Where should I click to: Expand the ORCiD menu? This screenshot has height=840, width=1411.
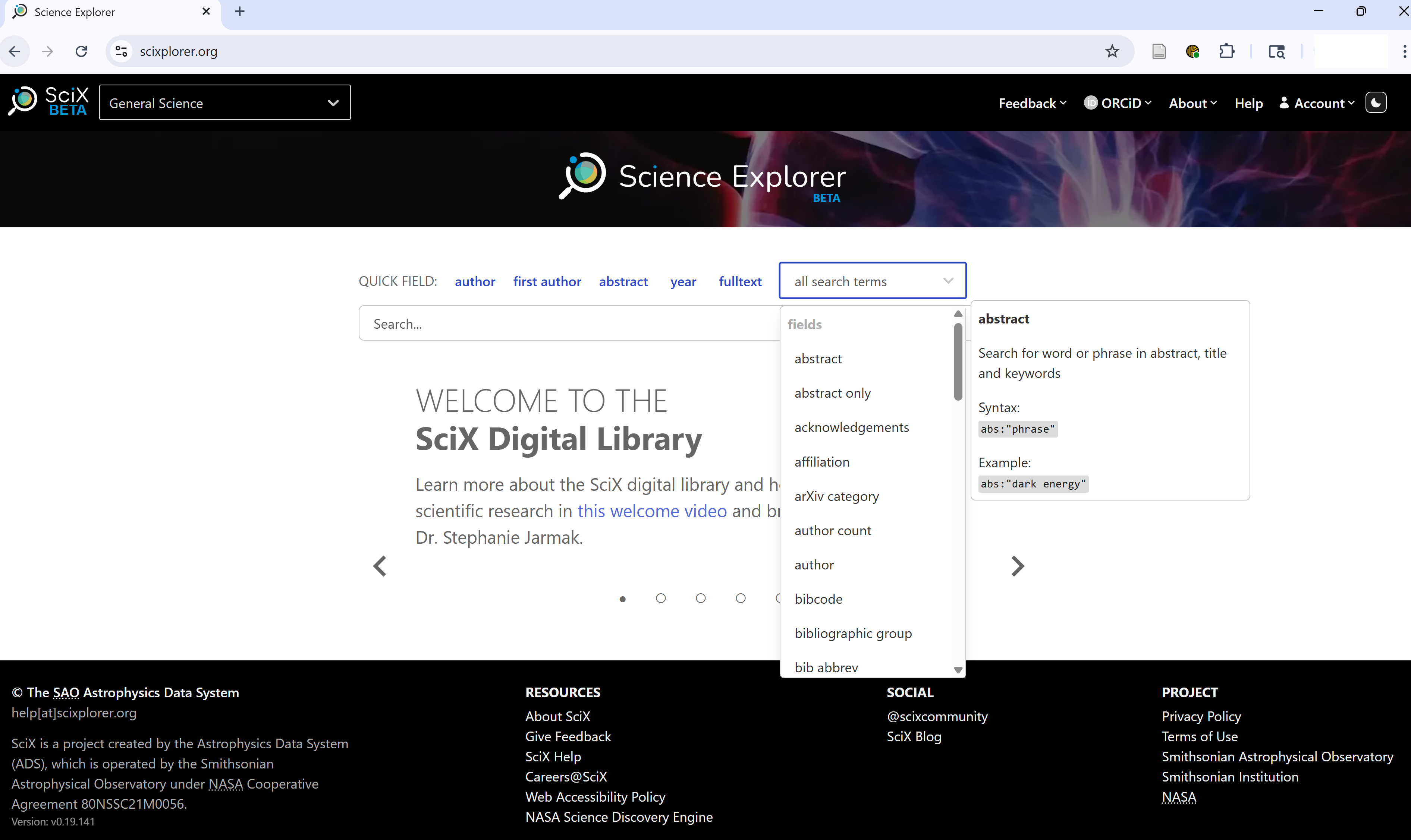[x=1118, y=103]
